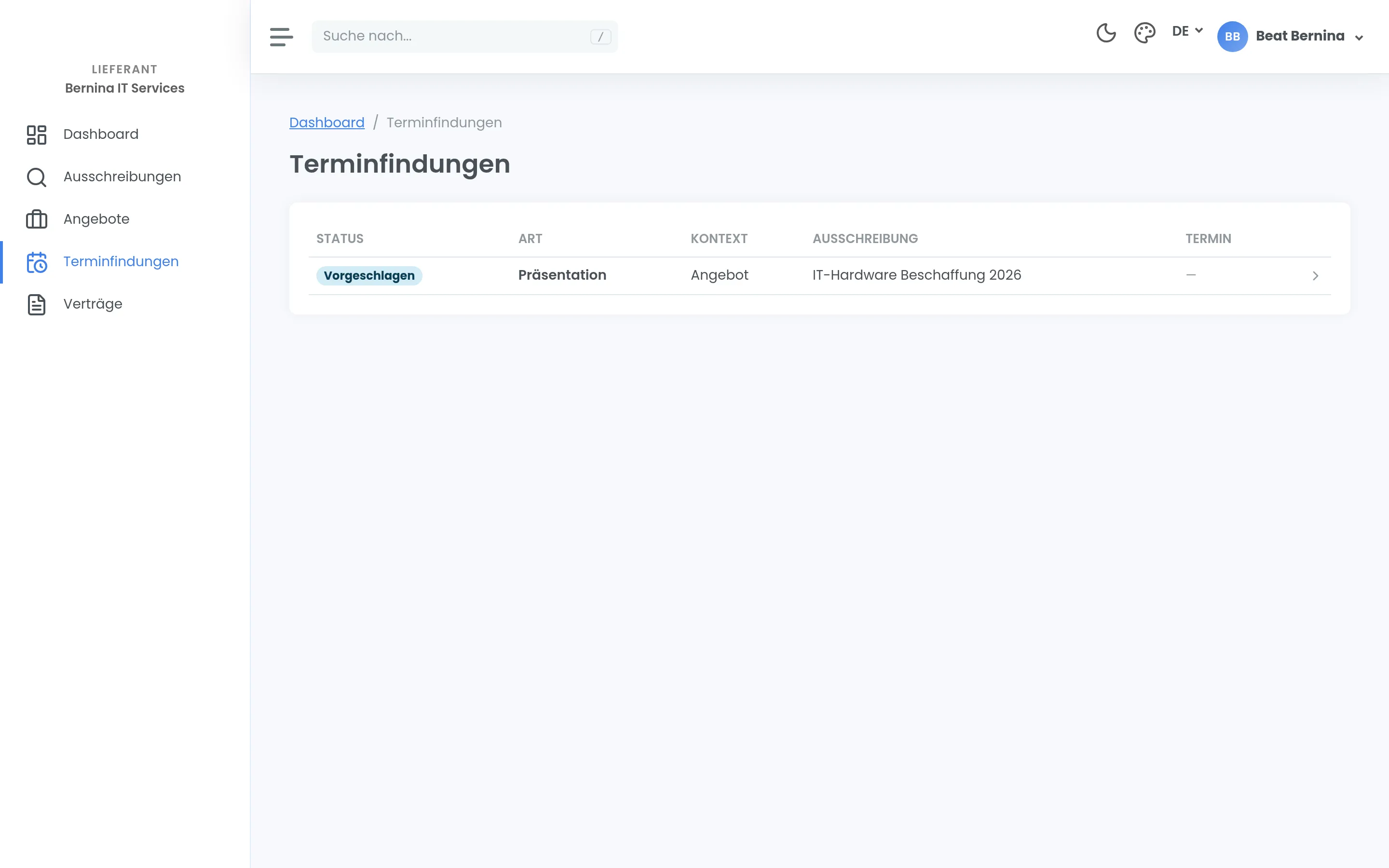
Task: Expand the Beat Bernina user menu
Action: click(1359, 38)
